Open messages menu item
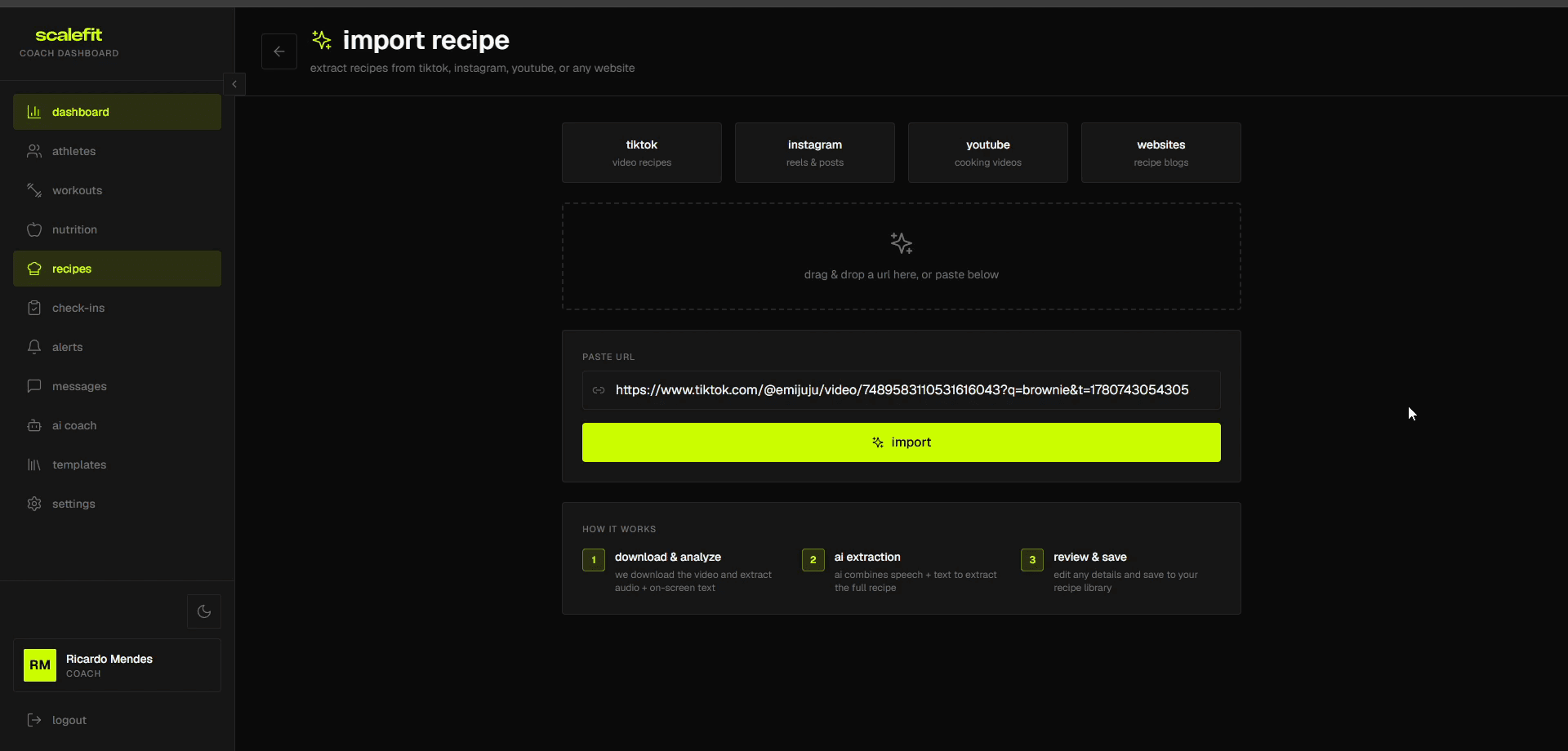 click(117, 386)
